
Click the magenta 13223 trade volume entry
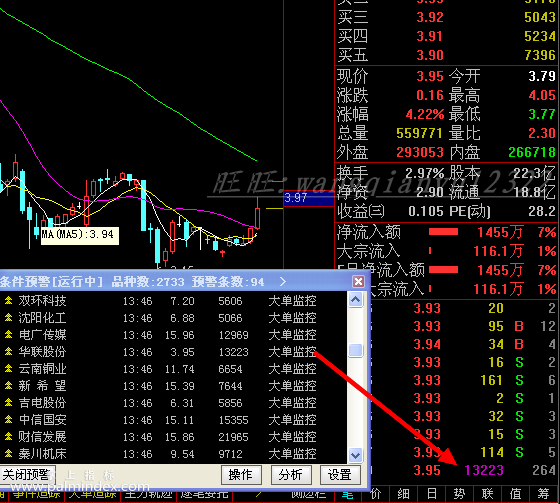(x=484, y=470)
